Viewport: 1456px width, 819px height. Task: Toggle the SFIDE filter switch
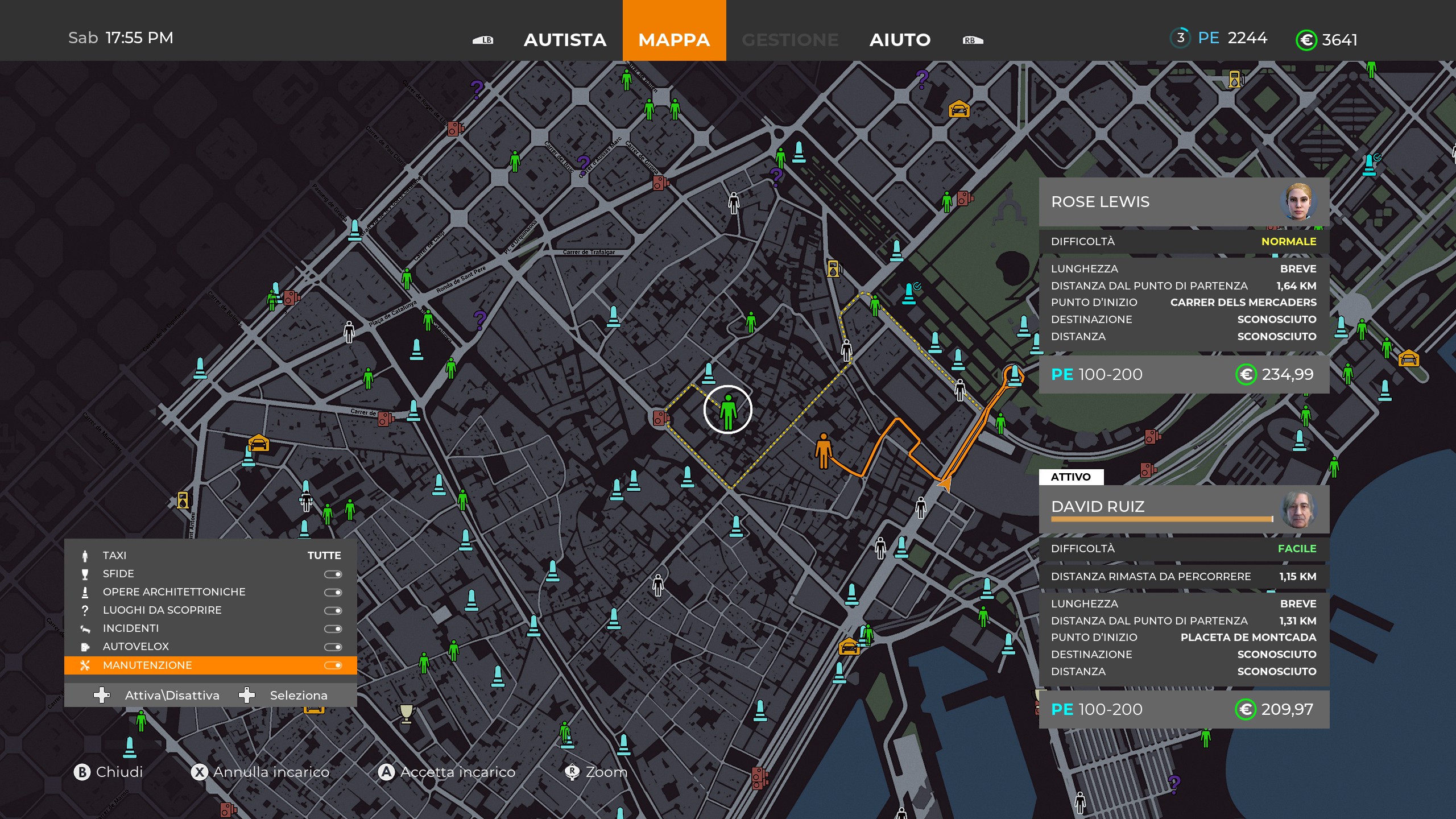click(x=333, y=574)
